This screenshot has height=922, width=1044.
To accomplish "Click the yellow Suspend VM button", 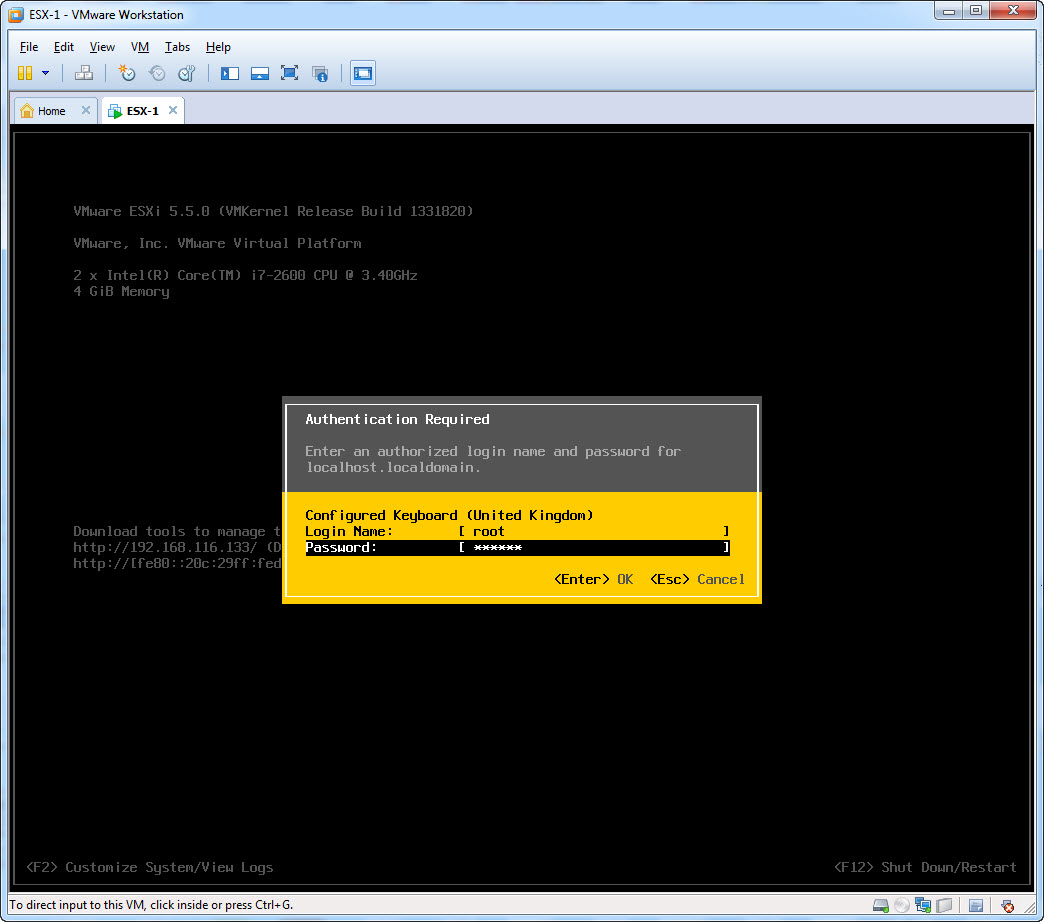I will click(x=25, y=73).
